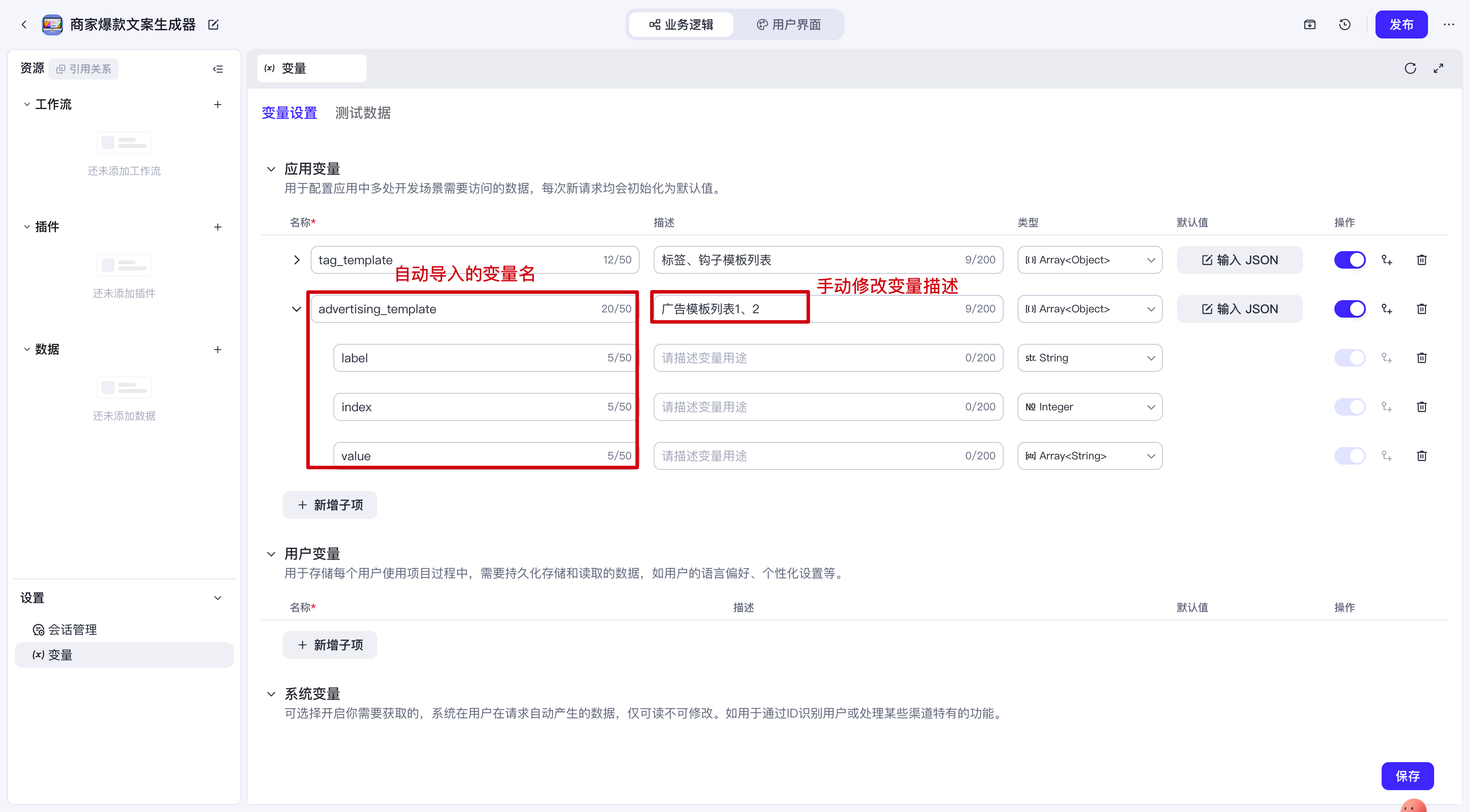Open type dropdown for label variable
This screenshot has width=1470, height=812.
tap(1089, 358)
